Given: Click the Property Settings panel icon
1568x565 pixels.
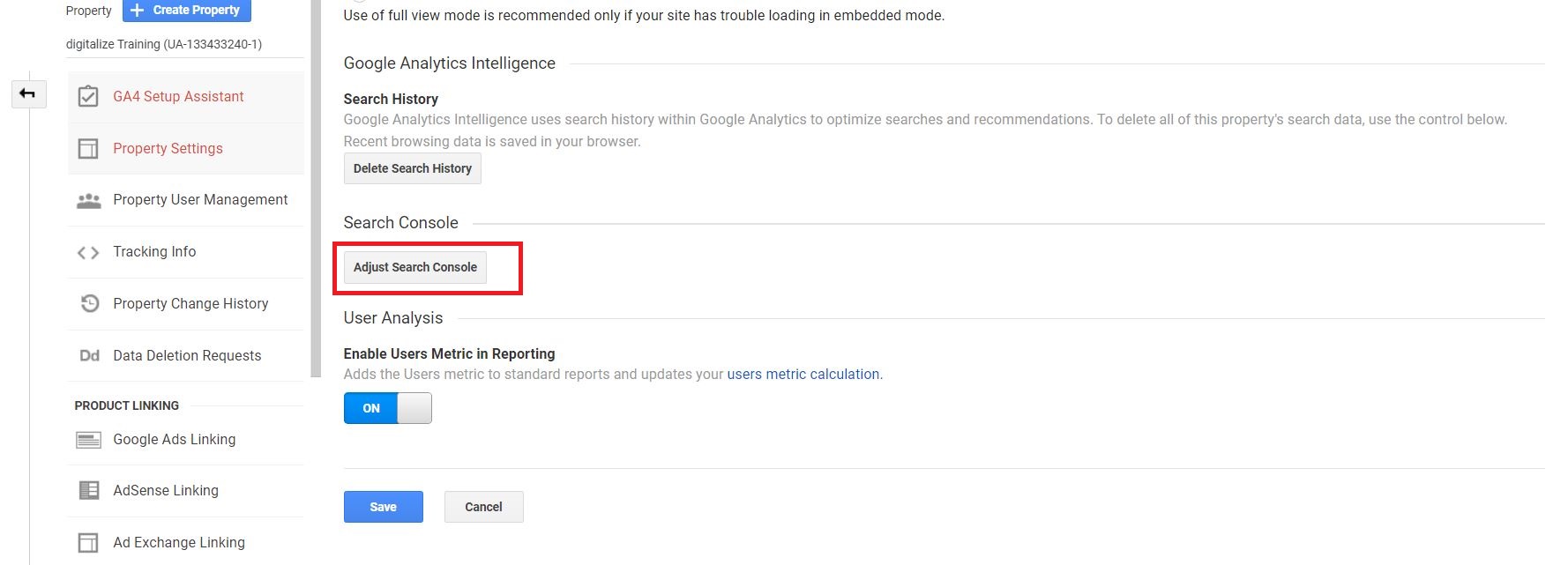Looking at the screenshot, I should pos(88,148).
